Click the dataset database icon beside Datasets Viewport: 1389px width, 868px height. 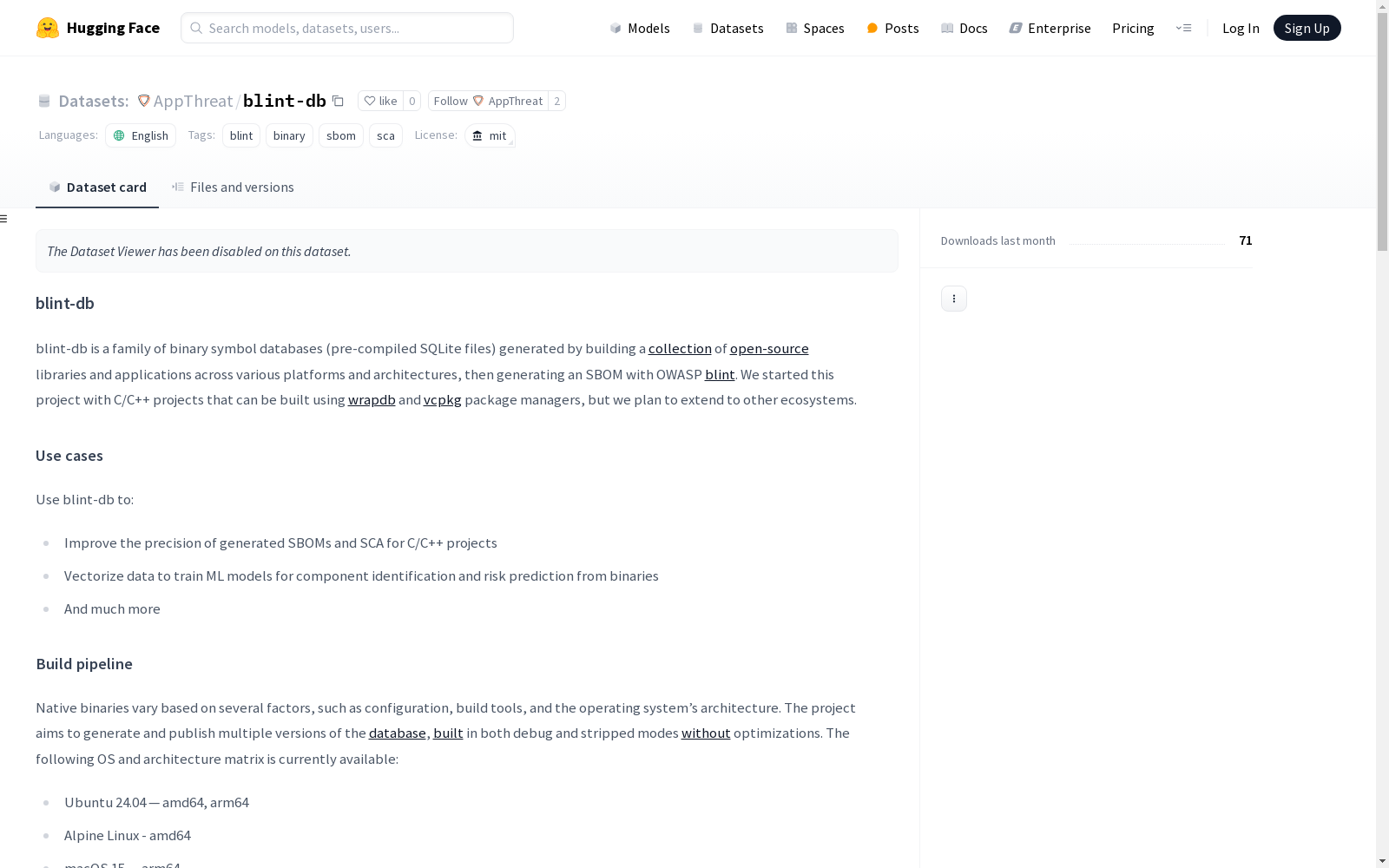[44, 102]
